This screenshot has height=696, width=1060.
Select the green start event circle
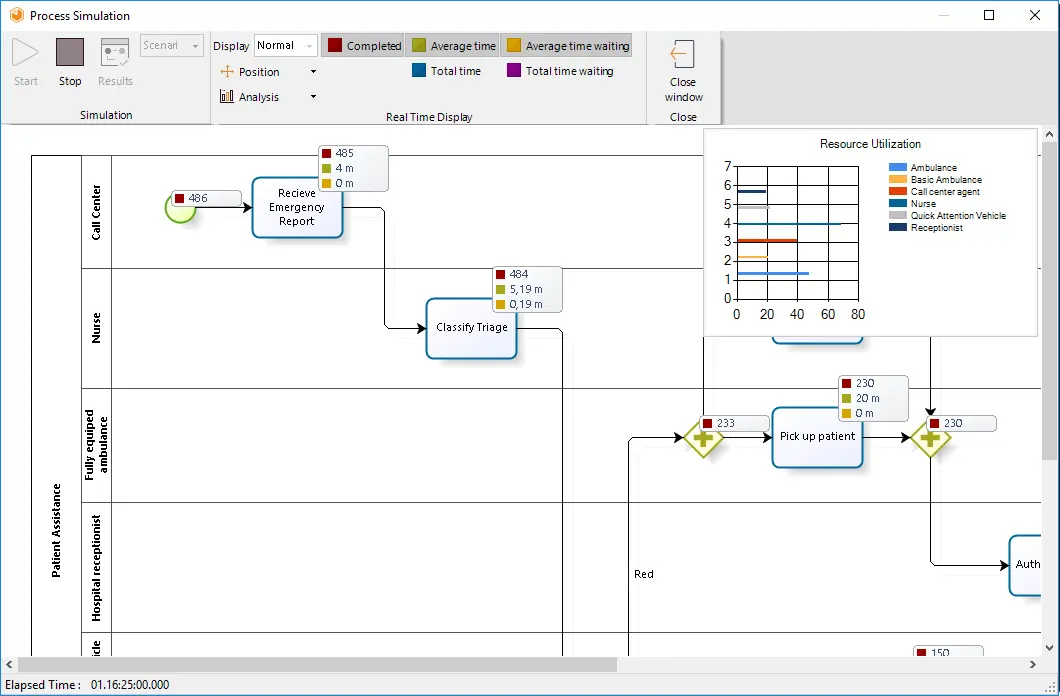pos(180,208)
